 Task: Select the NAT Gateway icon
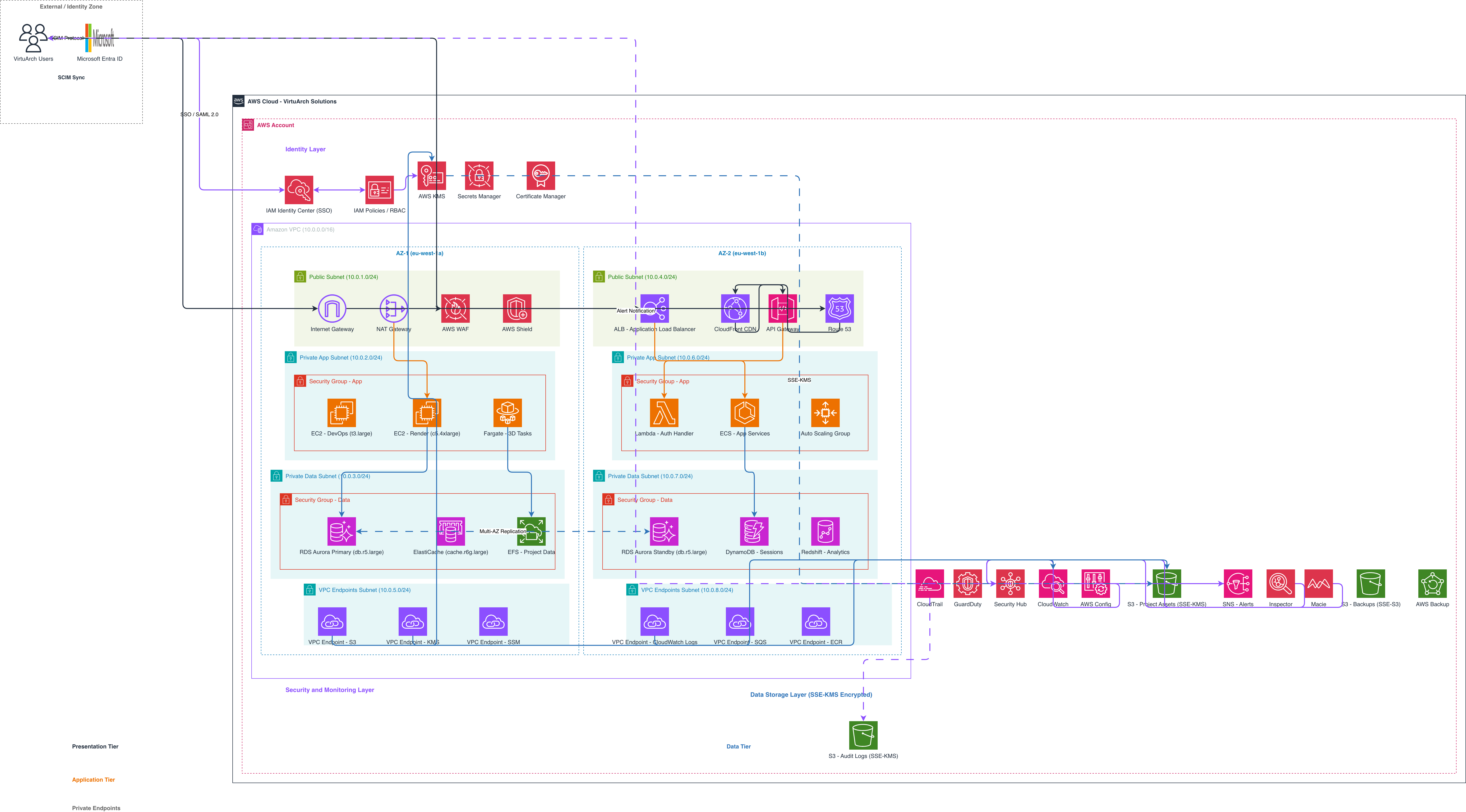394,308
